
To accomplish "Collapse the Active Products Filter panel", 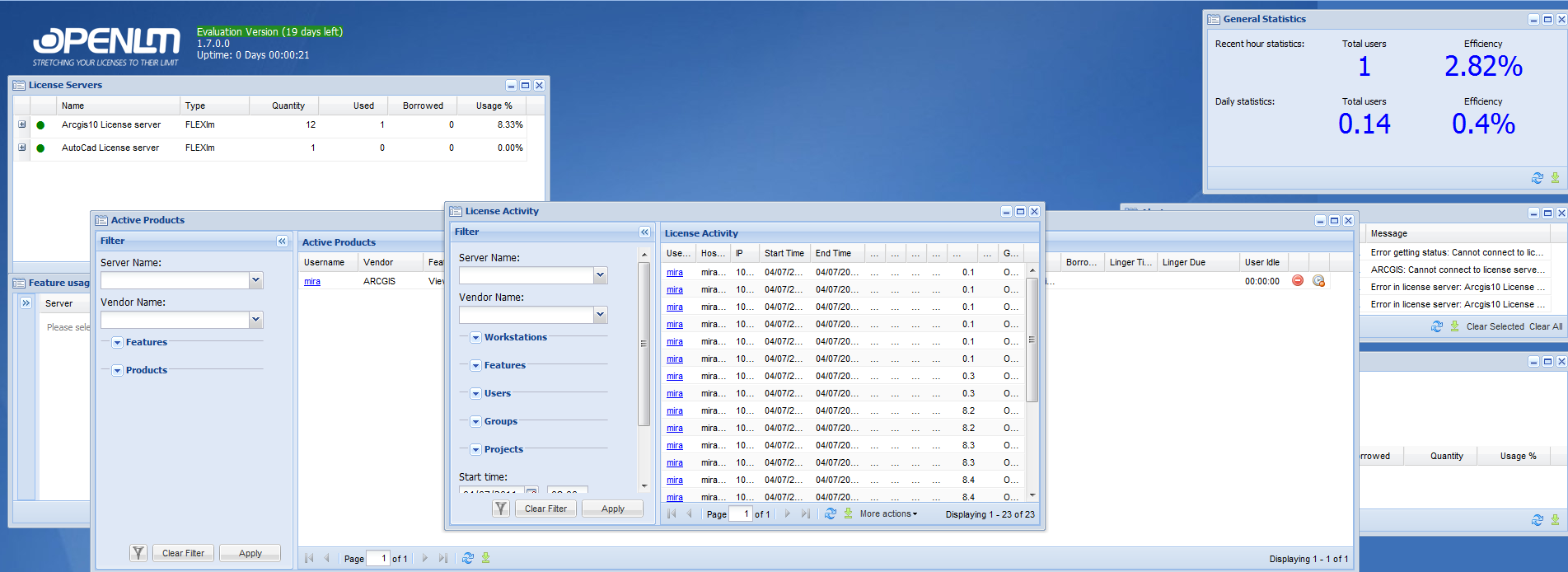I will click(x=282, y=241).
